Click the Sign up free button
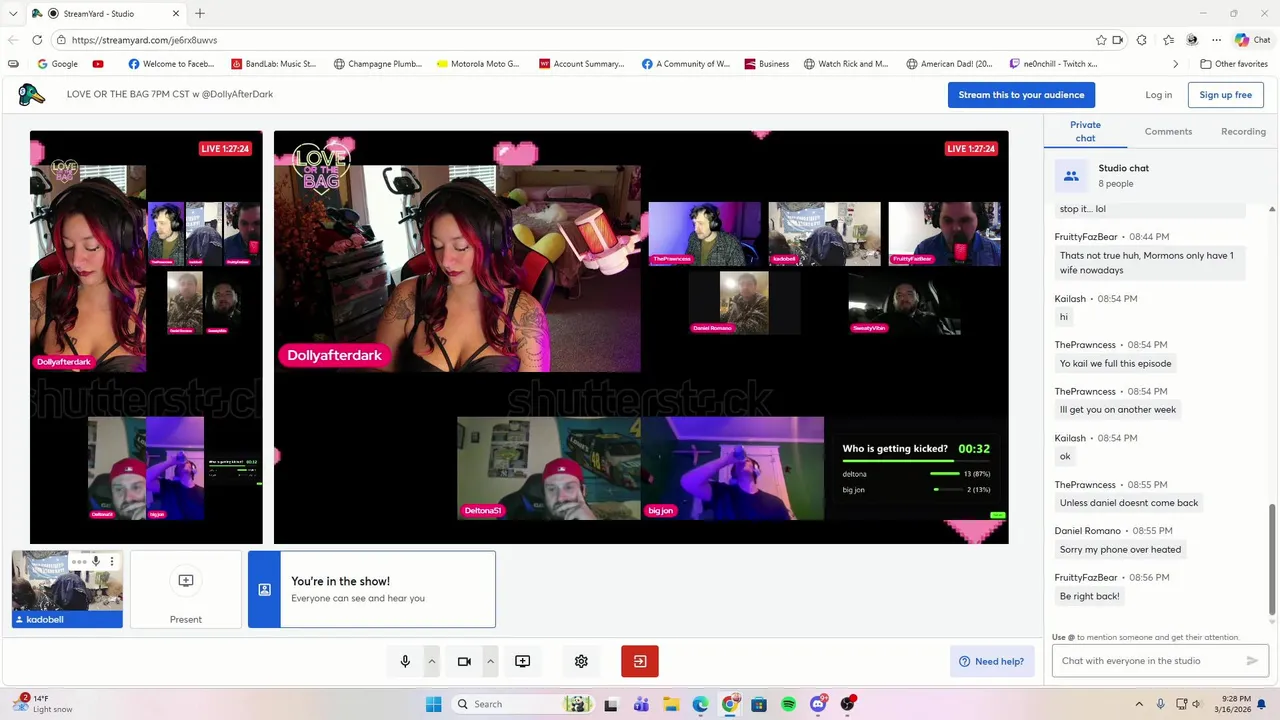The height and width of the screenshot is (720, 1280). point(1225,95)
